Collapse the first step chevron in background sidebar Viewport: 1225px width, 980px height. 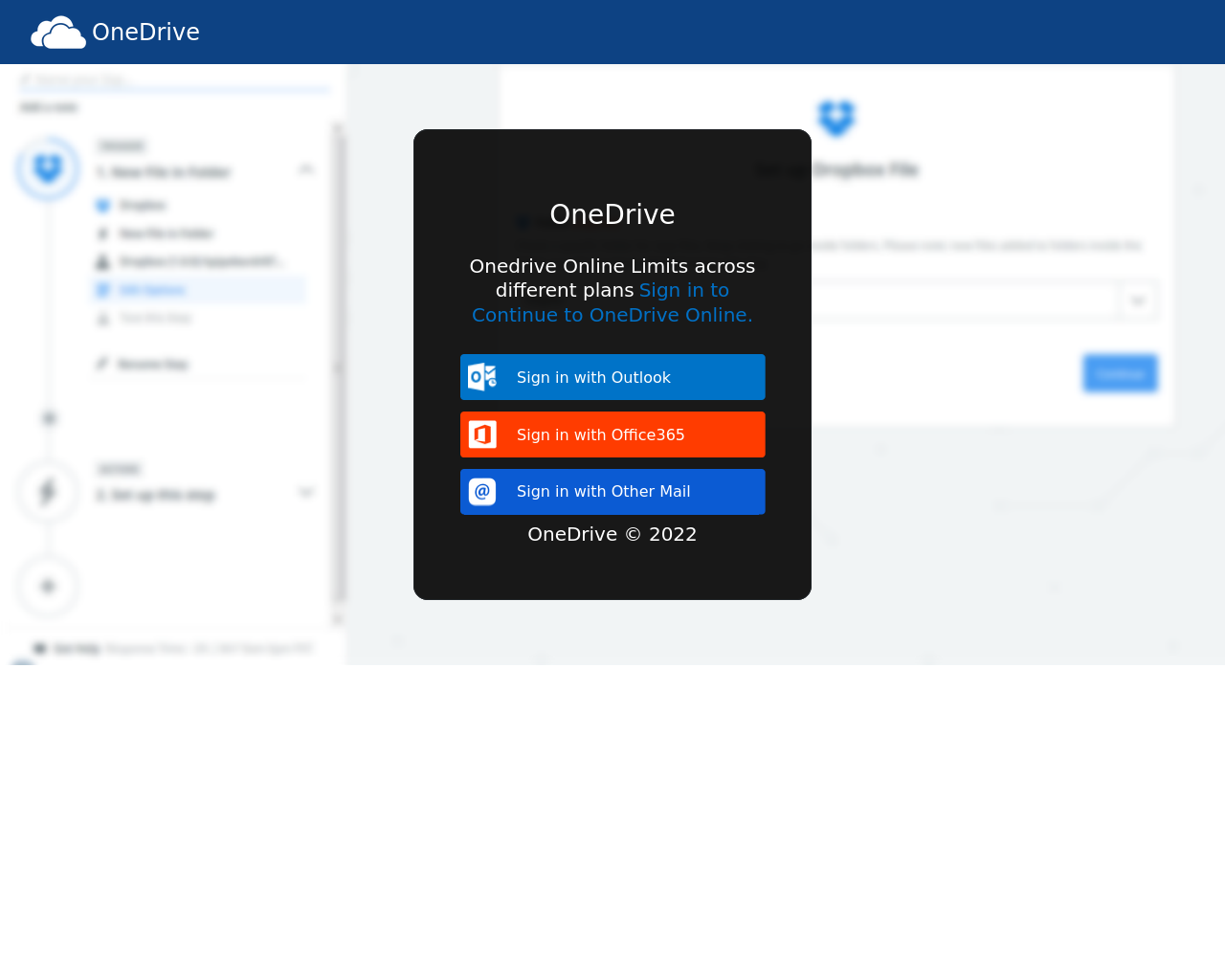pyautogui.click(x=306, y=169)
